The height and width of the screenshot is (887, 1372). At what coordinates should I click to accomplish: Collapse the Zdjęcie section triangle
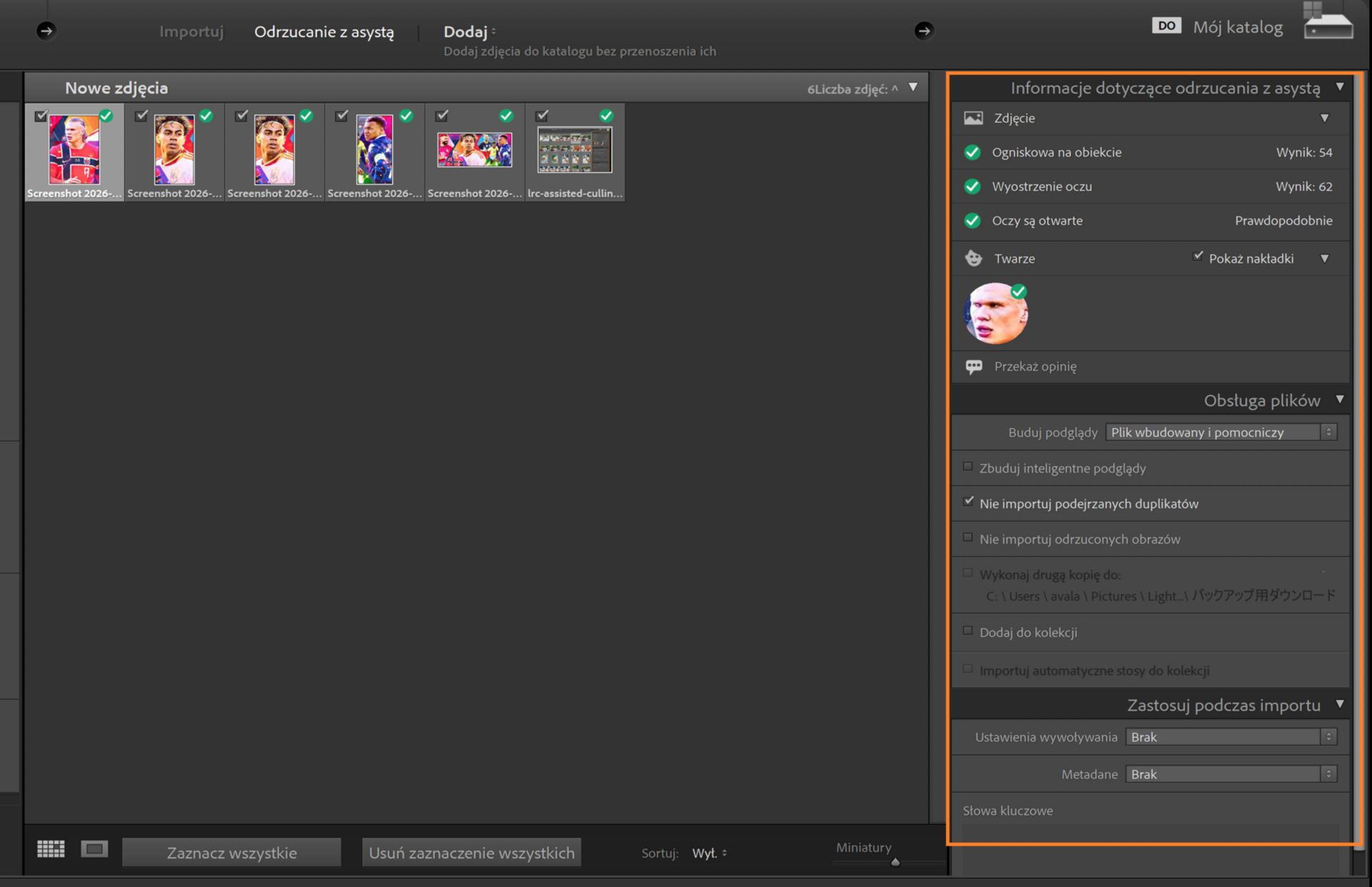click(1324, 118)
